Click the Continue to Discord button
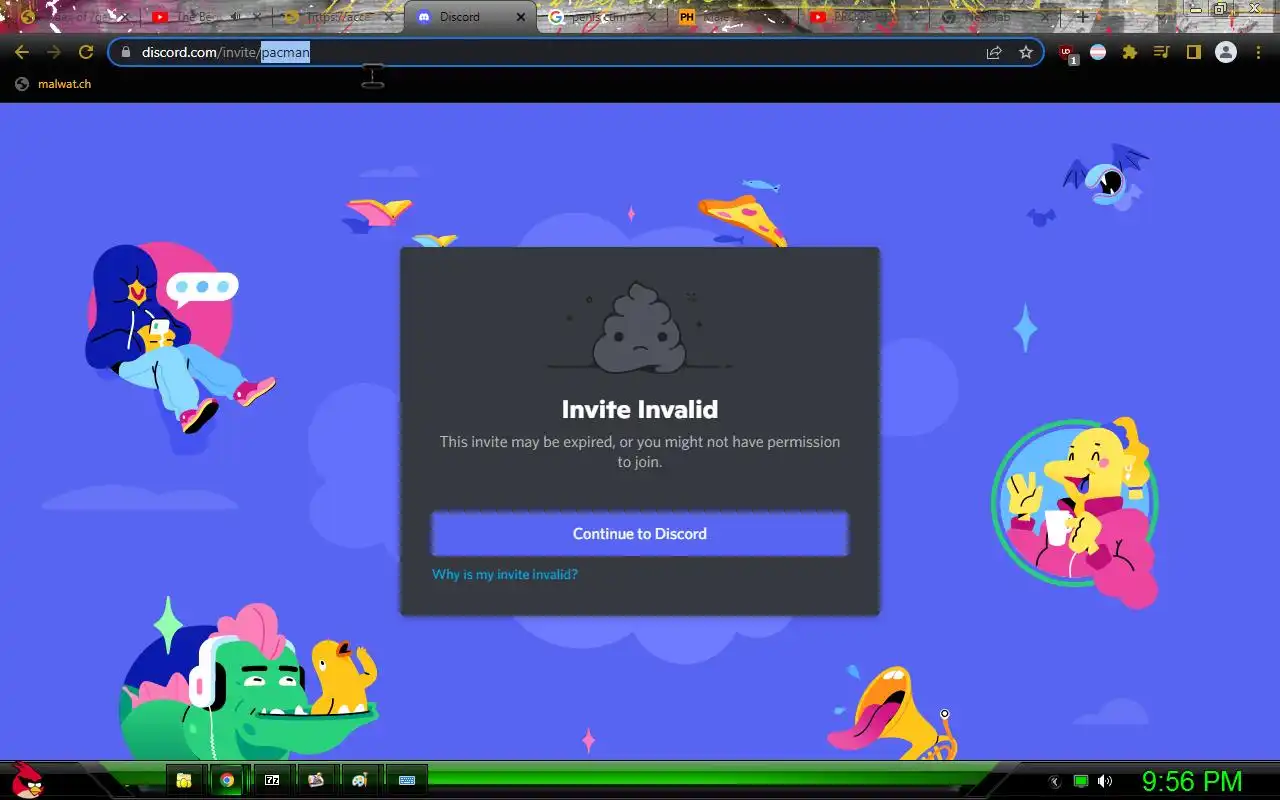 tap(640, 534)
